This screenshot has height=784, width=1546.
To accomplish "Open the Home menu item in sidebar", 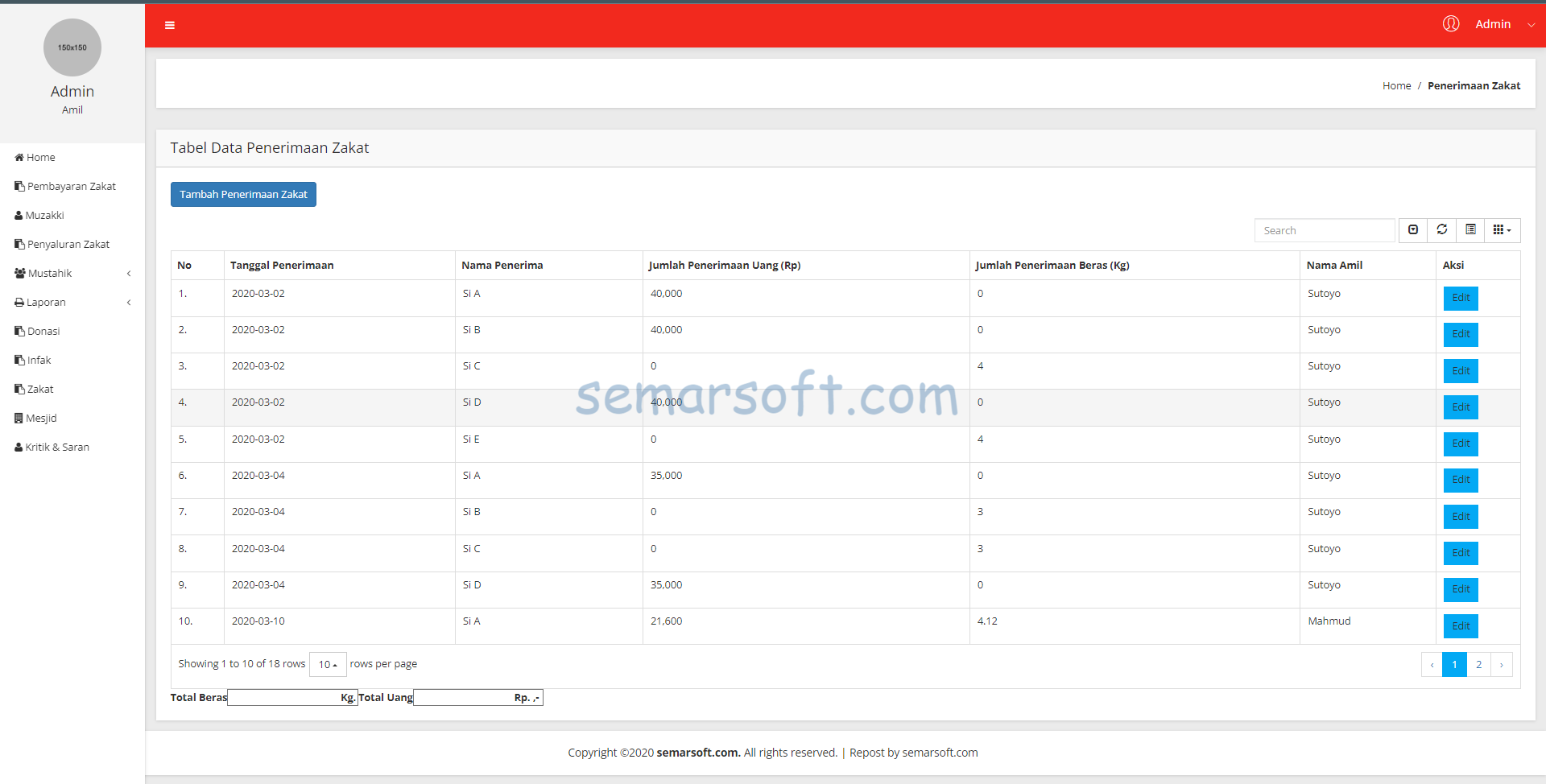I will pyautogui.click(x=39, y=157).
